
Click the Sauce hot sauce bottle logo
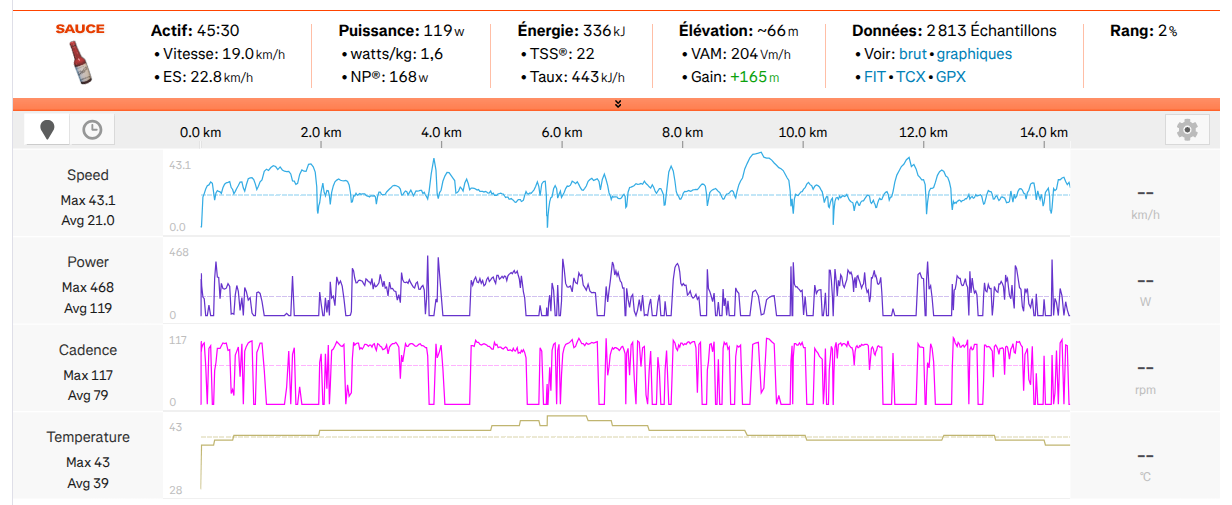[80, 53]
